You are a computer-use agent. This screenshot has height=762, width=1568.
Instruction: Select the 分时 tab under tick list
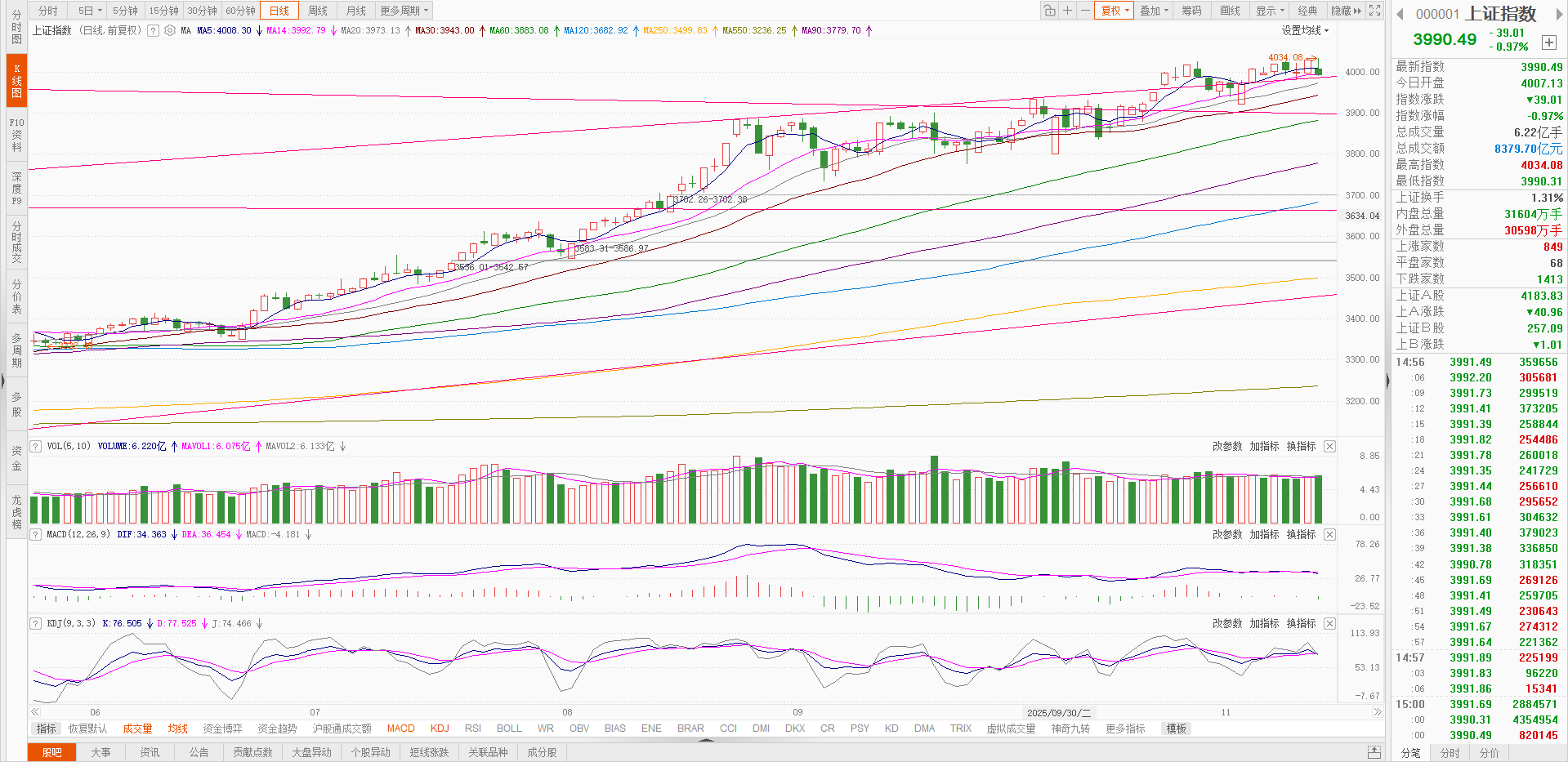point(1450,753)
